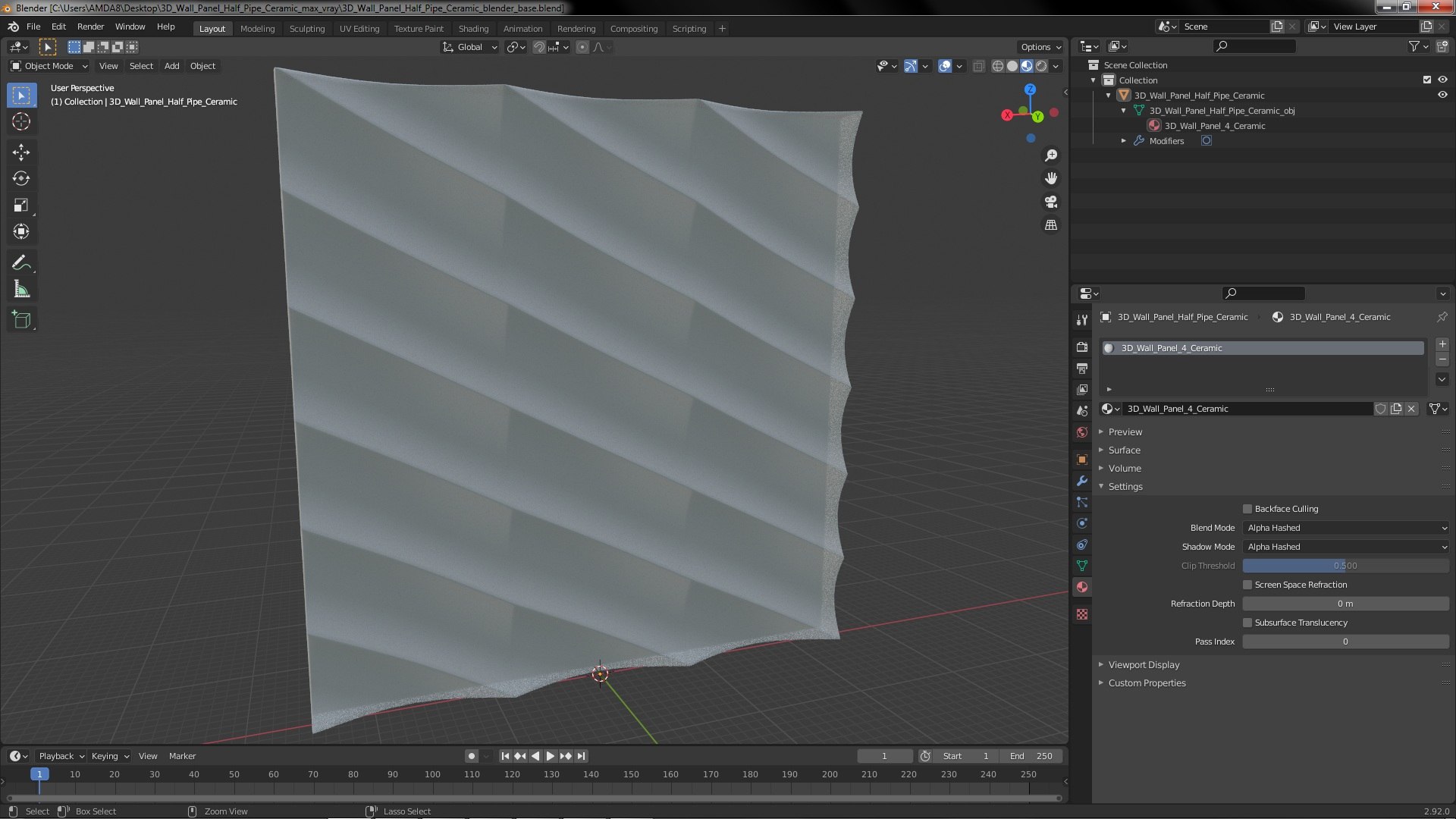The height and width of the screenshot is (819, 1456).
Task: Switch to wireframe viewport shading
Action: click(998, 67)
